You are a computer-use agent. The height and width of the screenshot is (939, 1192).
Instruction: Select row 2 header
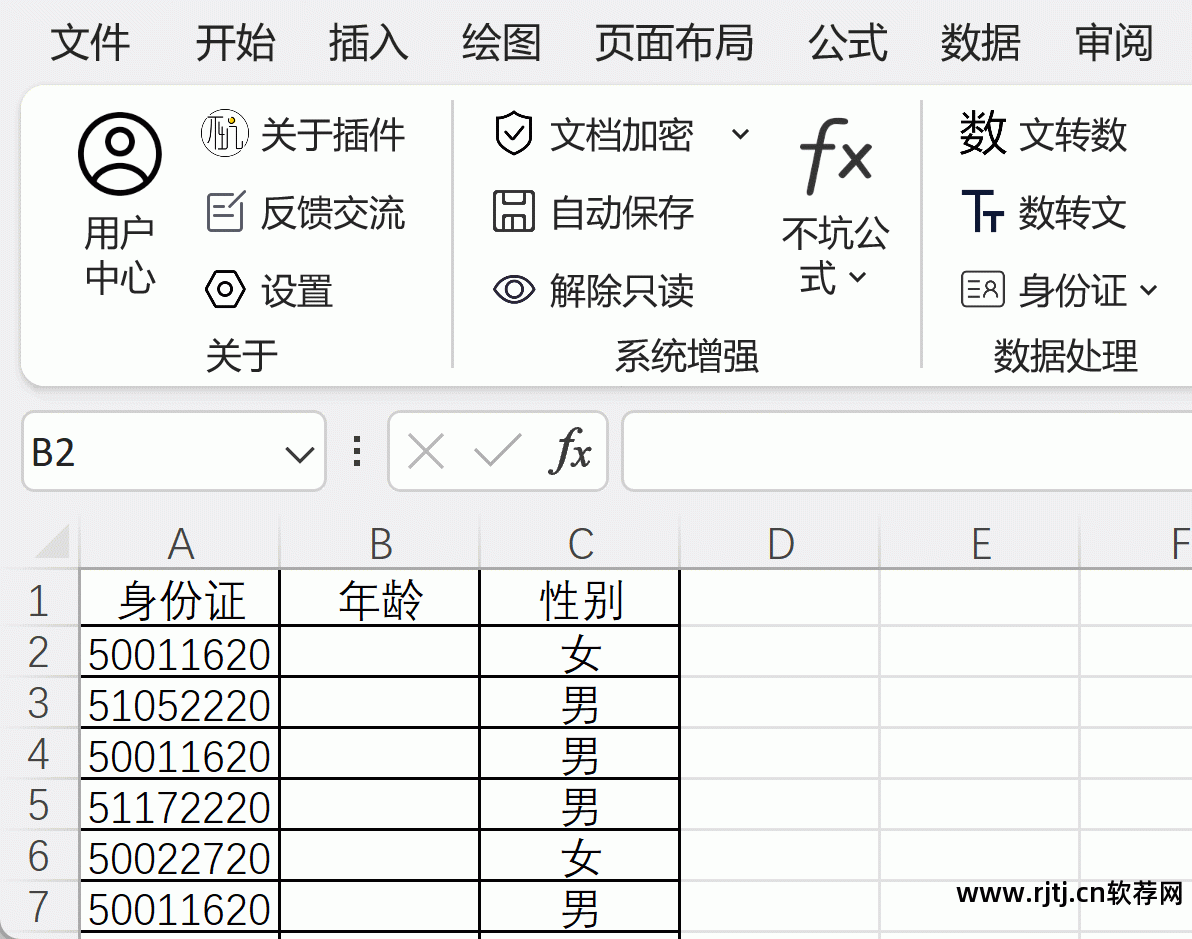39,652
